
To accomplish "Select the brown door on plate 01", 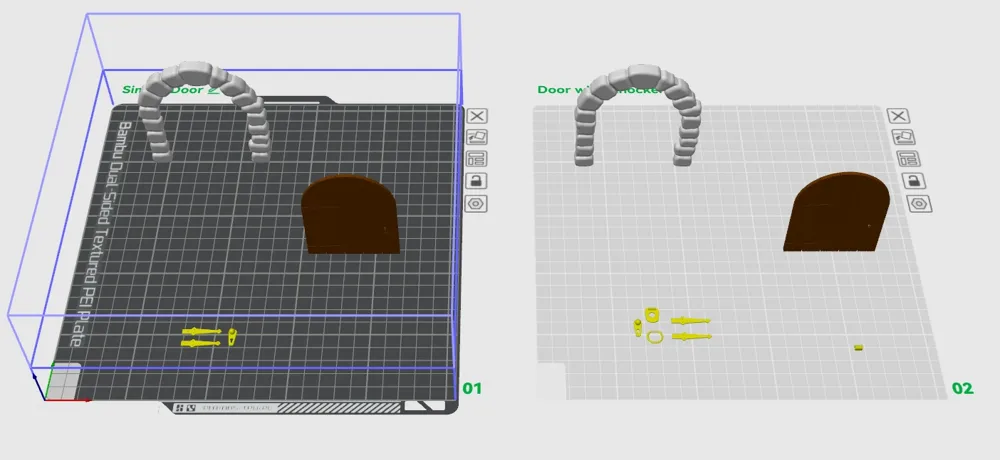I will pyautogui.click(x=350, y=215).
